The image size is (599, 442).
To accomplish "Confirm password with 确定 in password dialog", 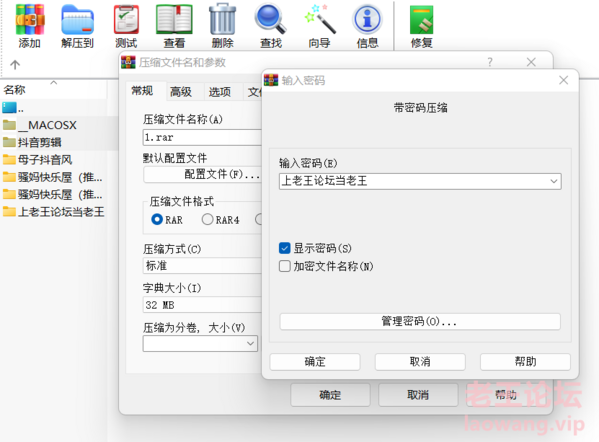I will (315, 361).
